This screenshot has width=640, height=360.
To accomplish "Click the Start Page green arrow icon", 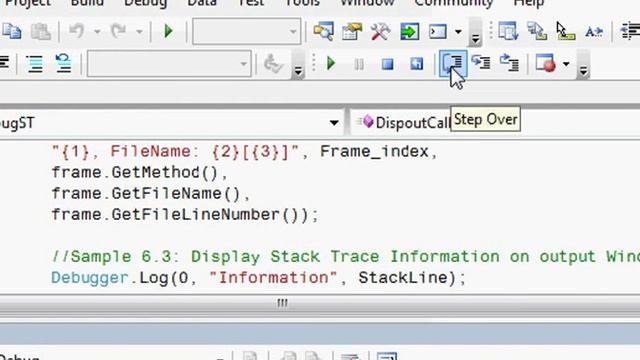I will tap(409, 31).
